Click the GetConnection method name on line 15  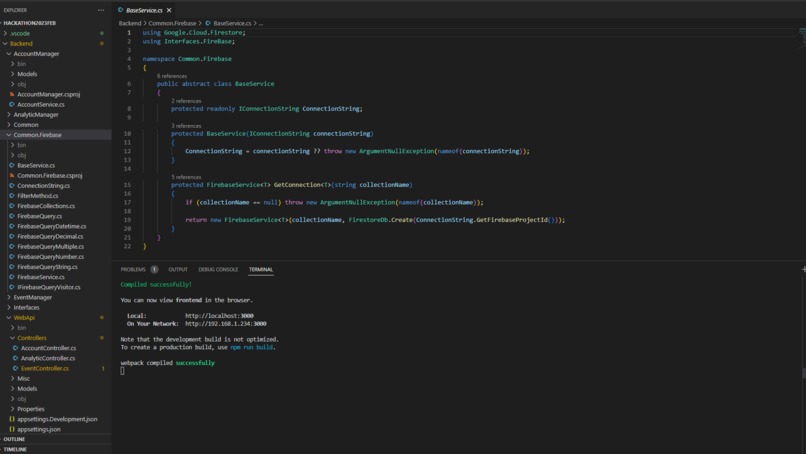pos(298,185)
